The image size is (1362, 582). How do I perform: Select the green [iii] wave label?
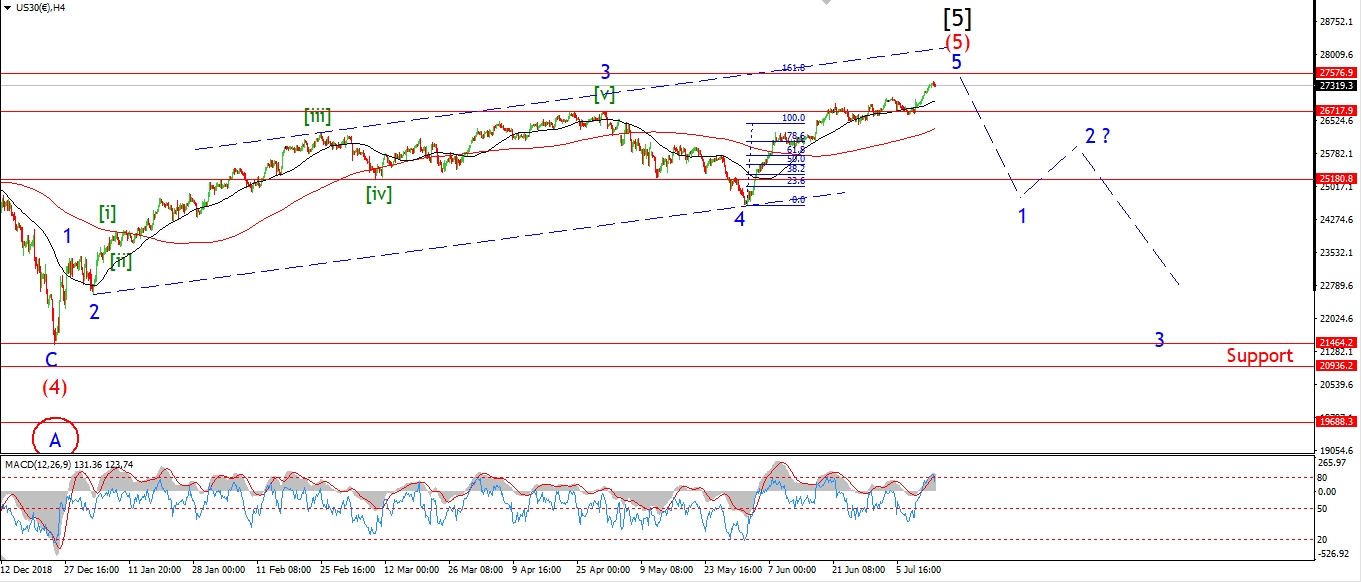(x=318, y=116)
